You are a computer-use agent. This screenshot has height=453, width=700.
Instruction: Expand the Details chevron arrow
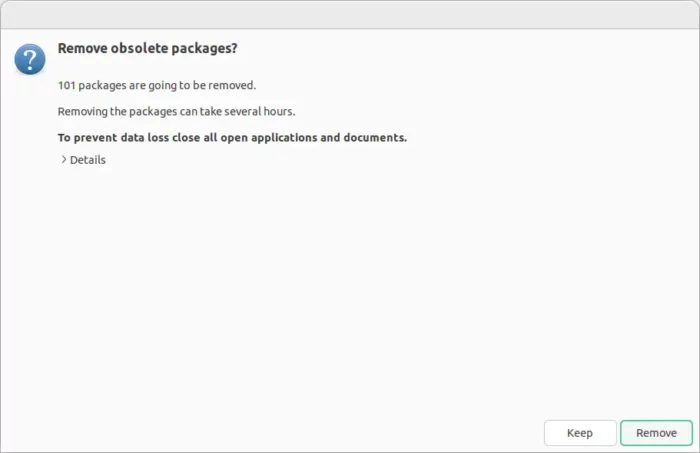(x=64, y=159)
